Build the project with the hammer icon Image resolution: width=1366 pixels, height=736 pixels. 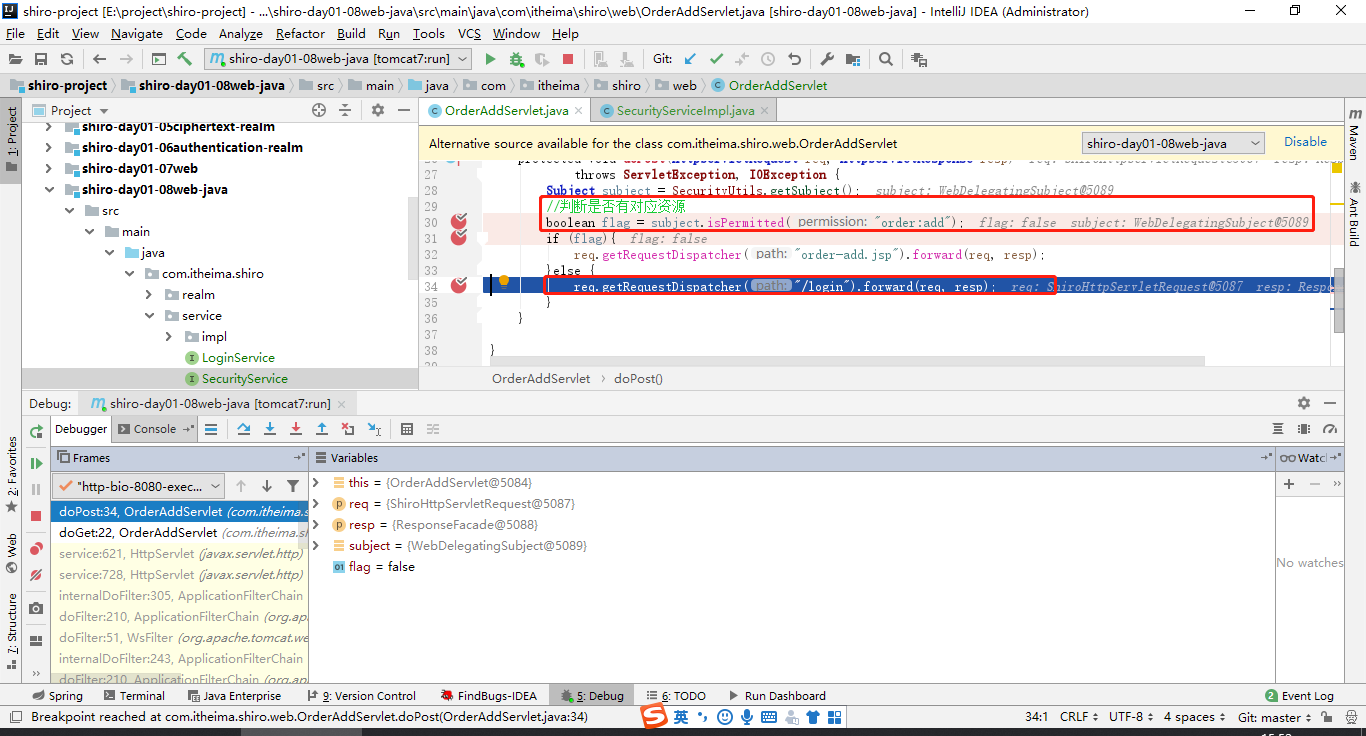pos(185,59)
